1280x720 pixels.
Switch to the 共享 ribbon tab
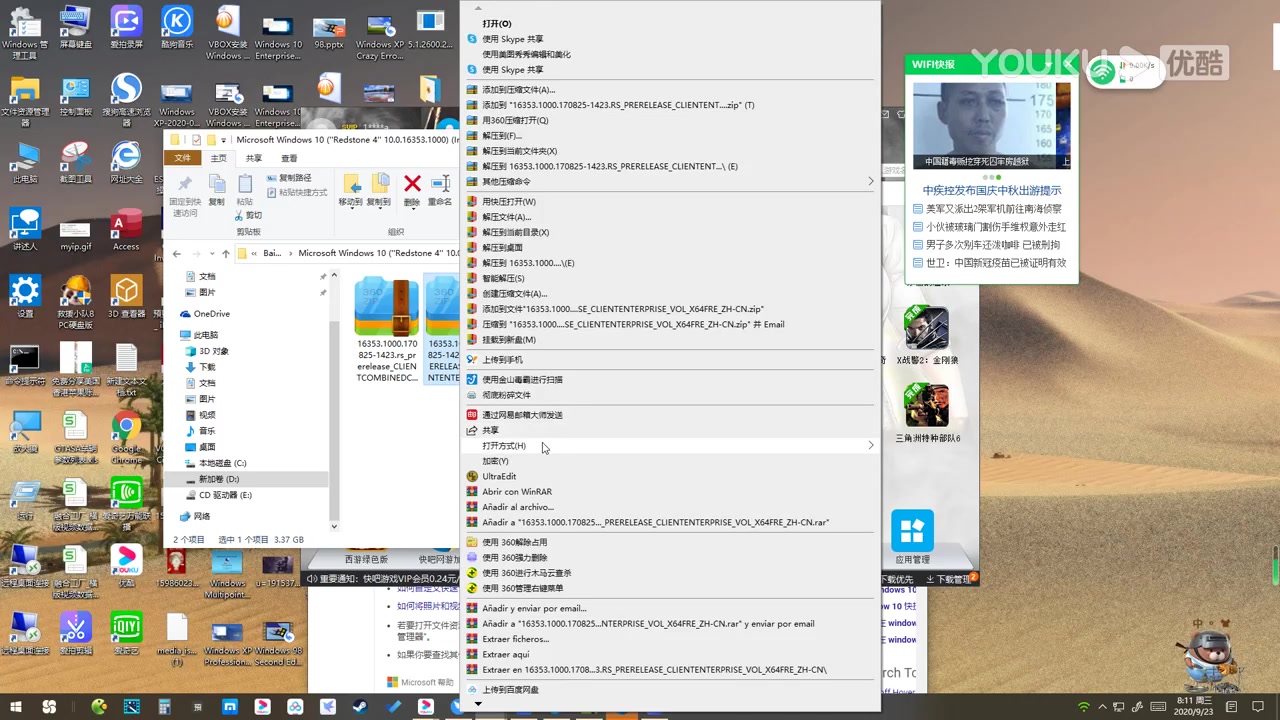coord(254,158)
